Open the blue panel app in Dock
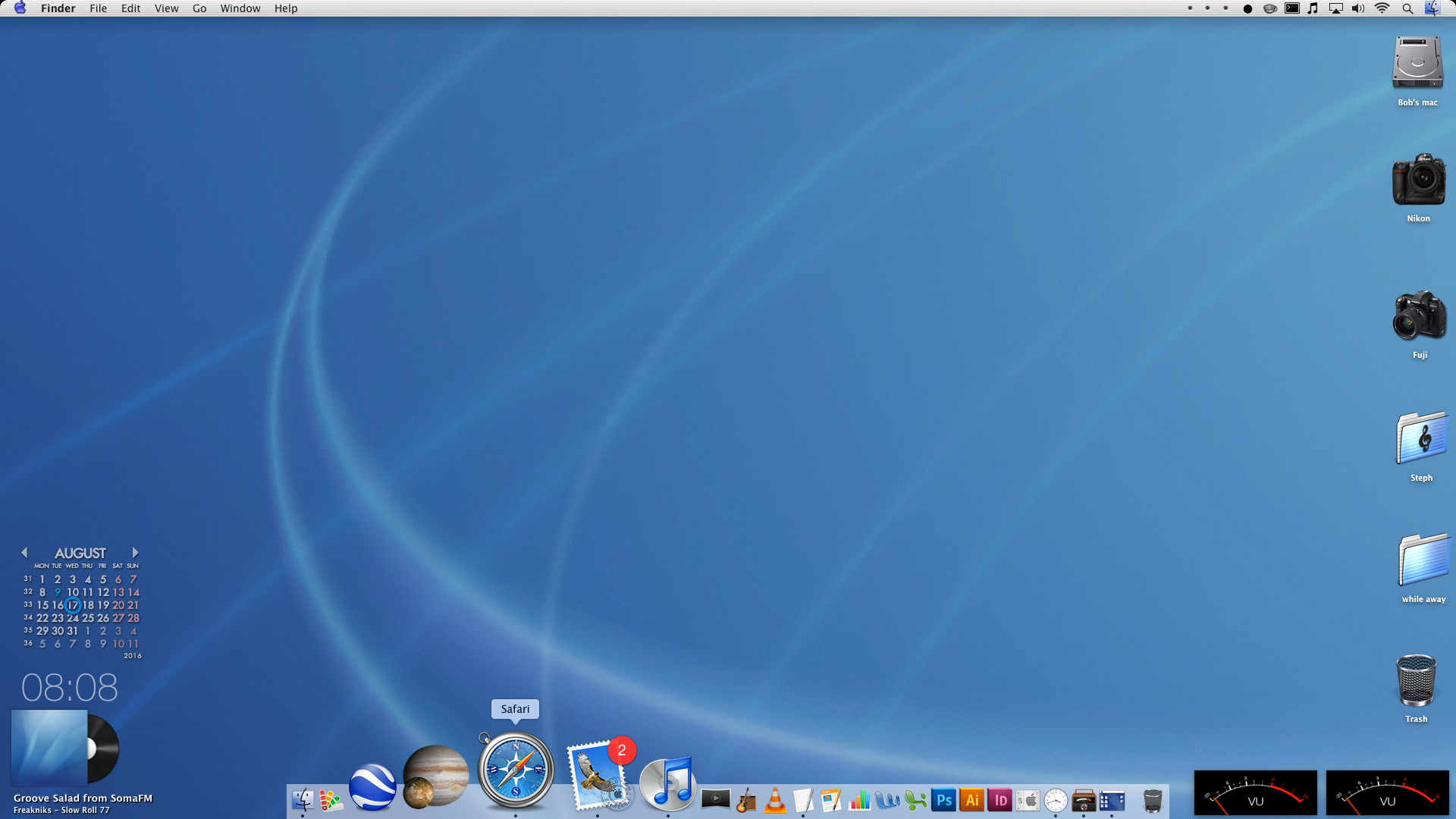This screenshot has width=1456, height=819. click(x=1112, y=800)
